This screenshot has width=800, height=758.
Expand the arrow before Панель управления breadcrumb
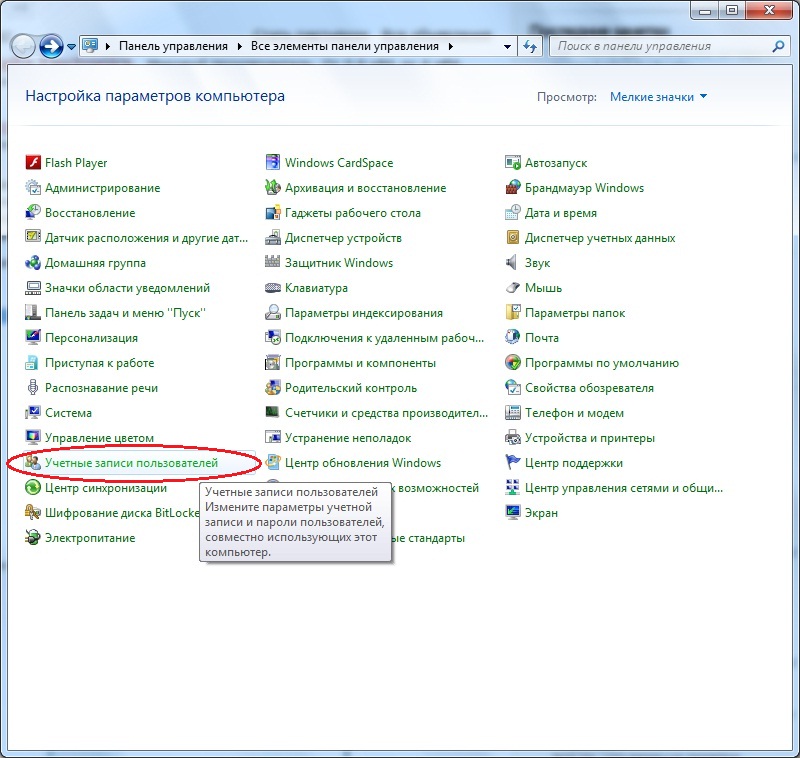pos(108,46)
